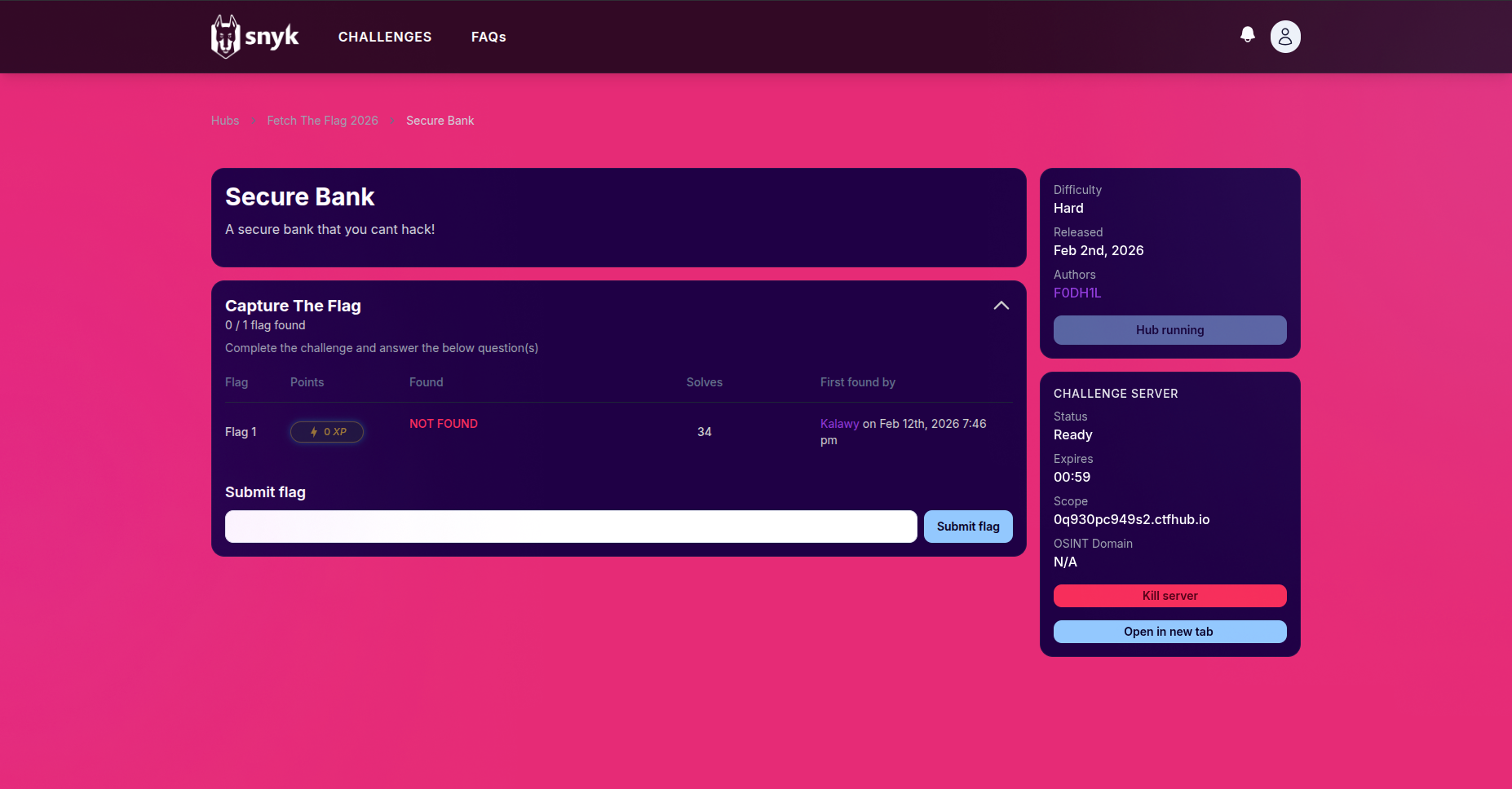Image resolution: width=1512 pixels, height=789 pixels.
Task: Click the Hard difficulty value
Action: click(1068, 208)
